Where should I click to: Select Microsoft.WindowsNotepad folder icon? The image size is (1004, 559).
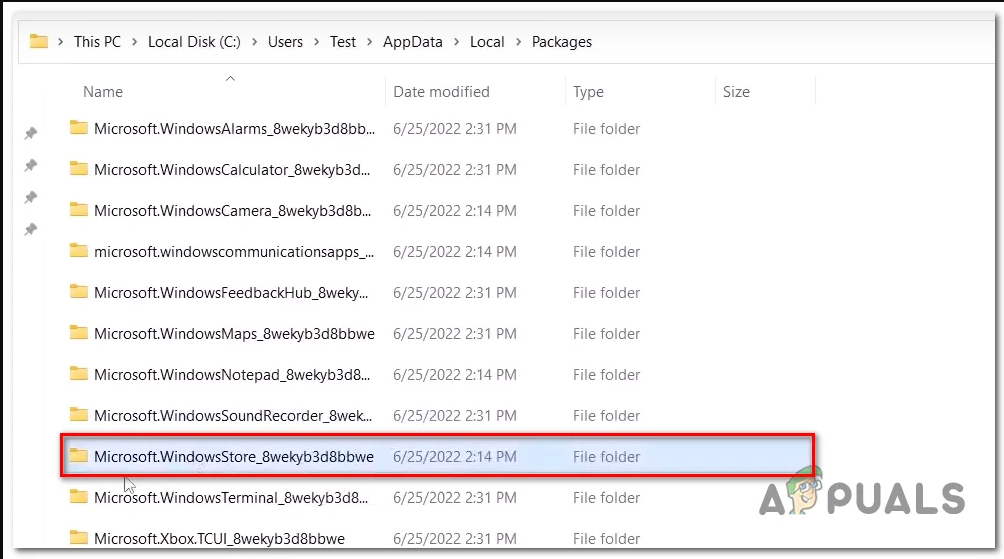[x=79, y=373]
